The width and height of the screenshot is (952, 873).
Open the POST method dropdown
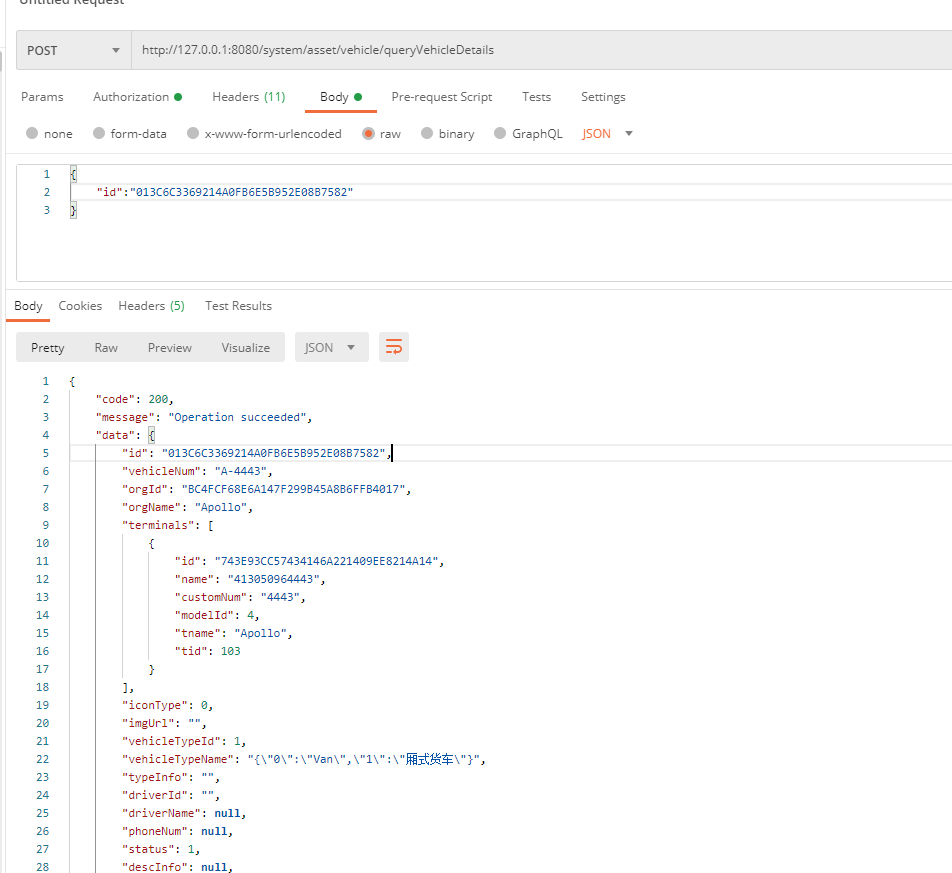point(73,50)
